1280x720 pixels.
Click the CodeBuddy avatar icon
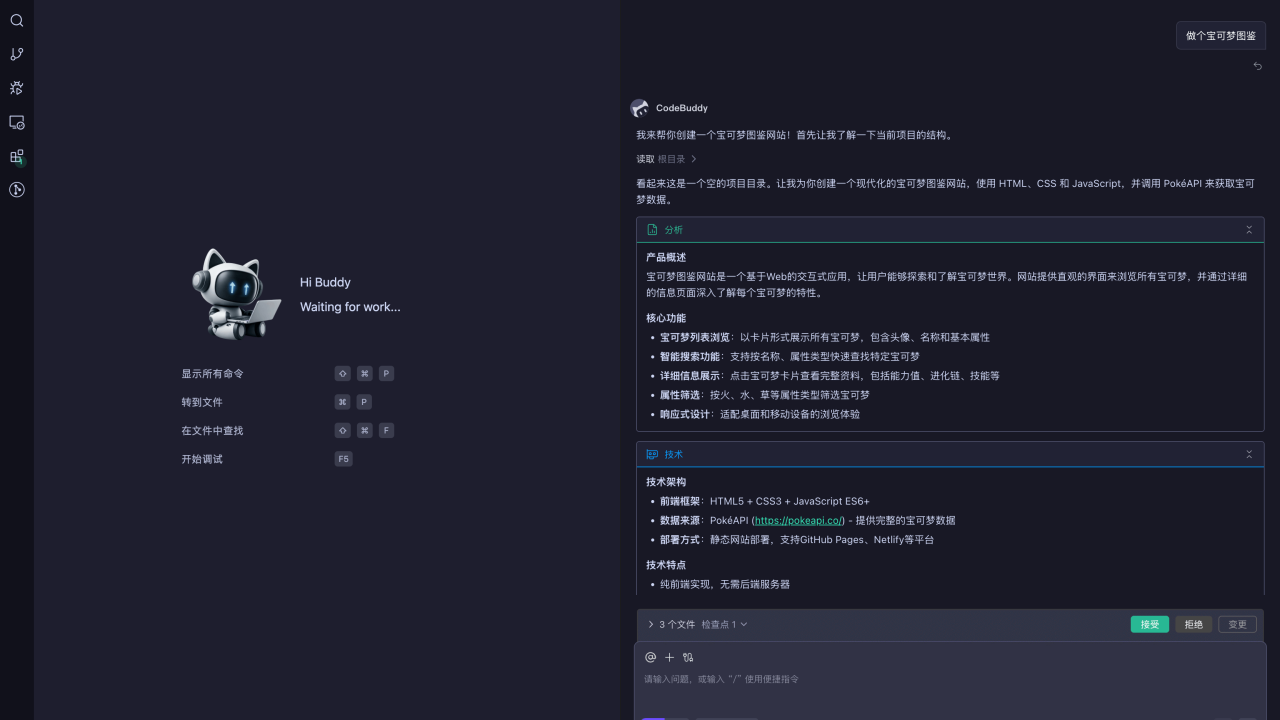(x=639, y=108)
